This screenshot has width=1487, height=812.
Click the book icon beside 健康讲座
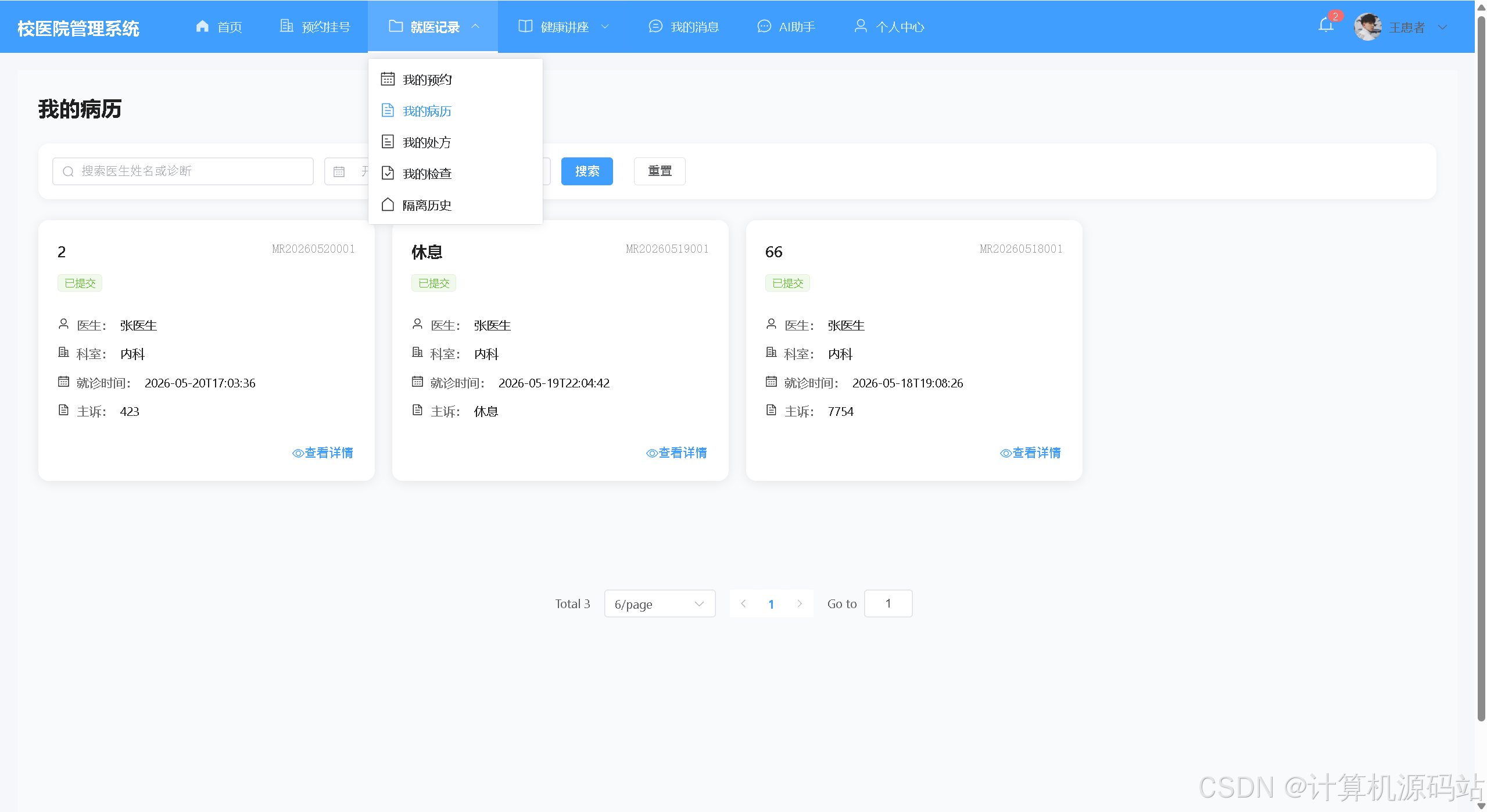point(525,26)
